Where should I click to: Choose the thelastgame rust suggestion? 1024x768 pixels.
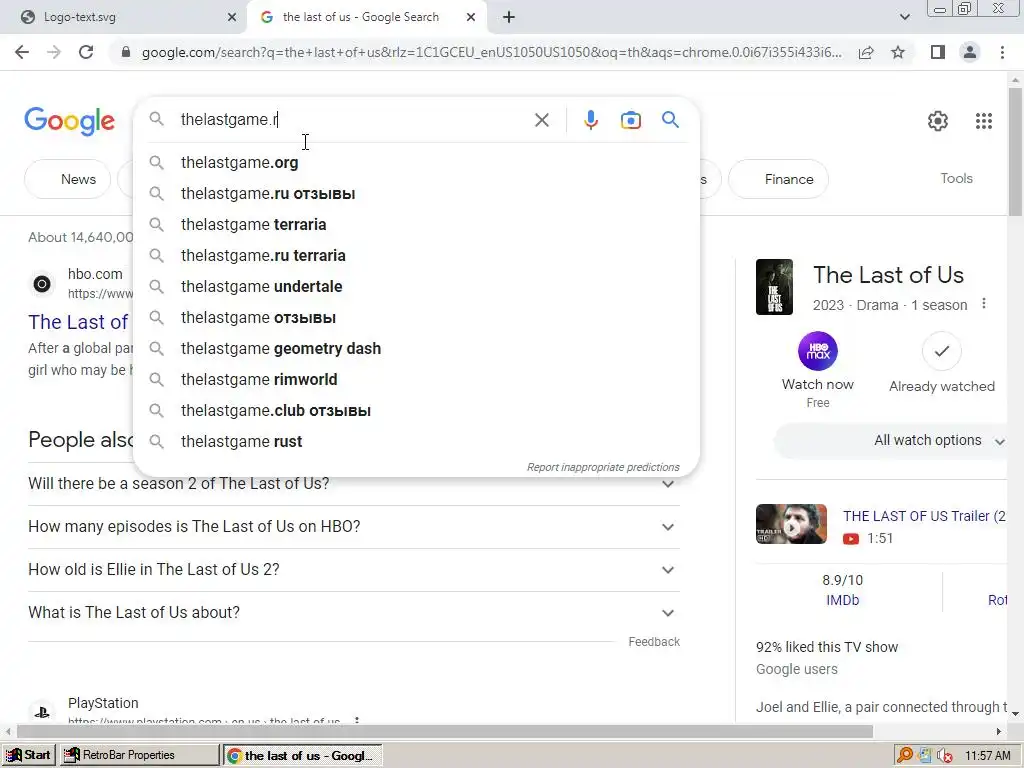click(416, 441)
